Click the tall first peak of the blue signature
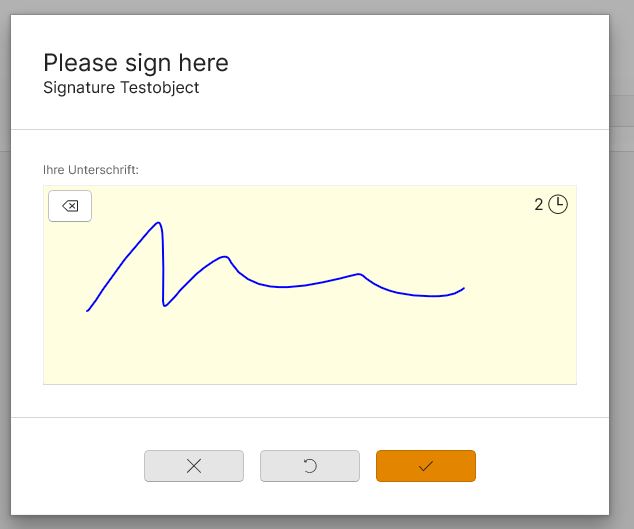The width and height of the screenshot is (634, 529). [x=158, y=224]
